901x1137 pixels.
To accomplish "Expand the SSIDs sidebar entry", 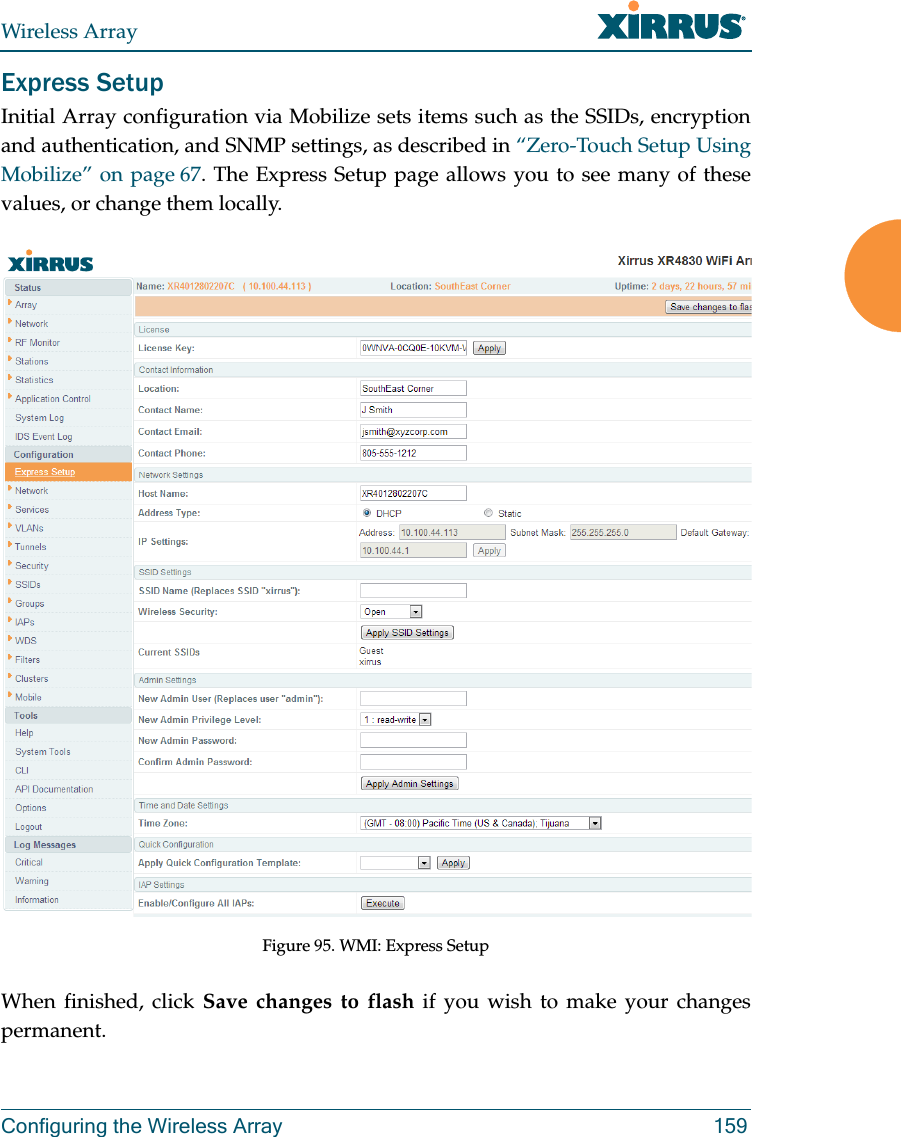I will (x=30, y=584).
